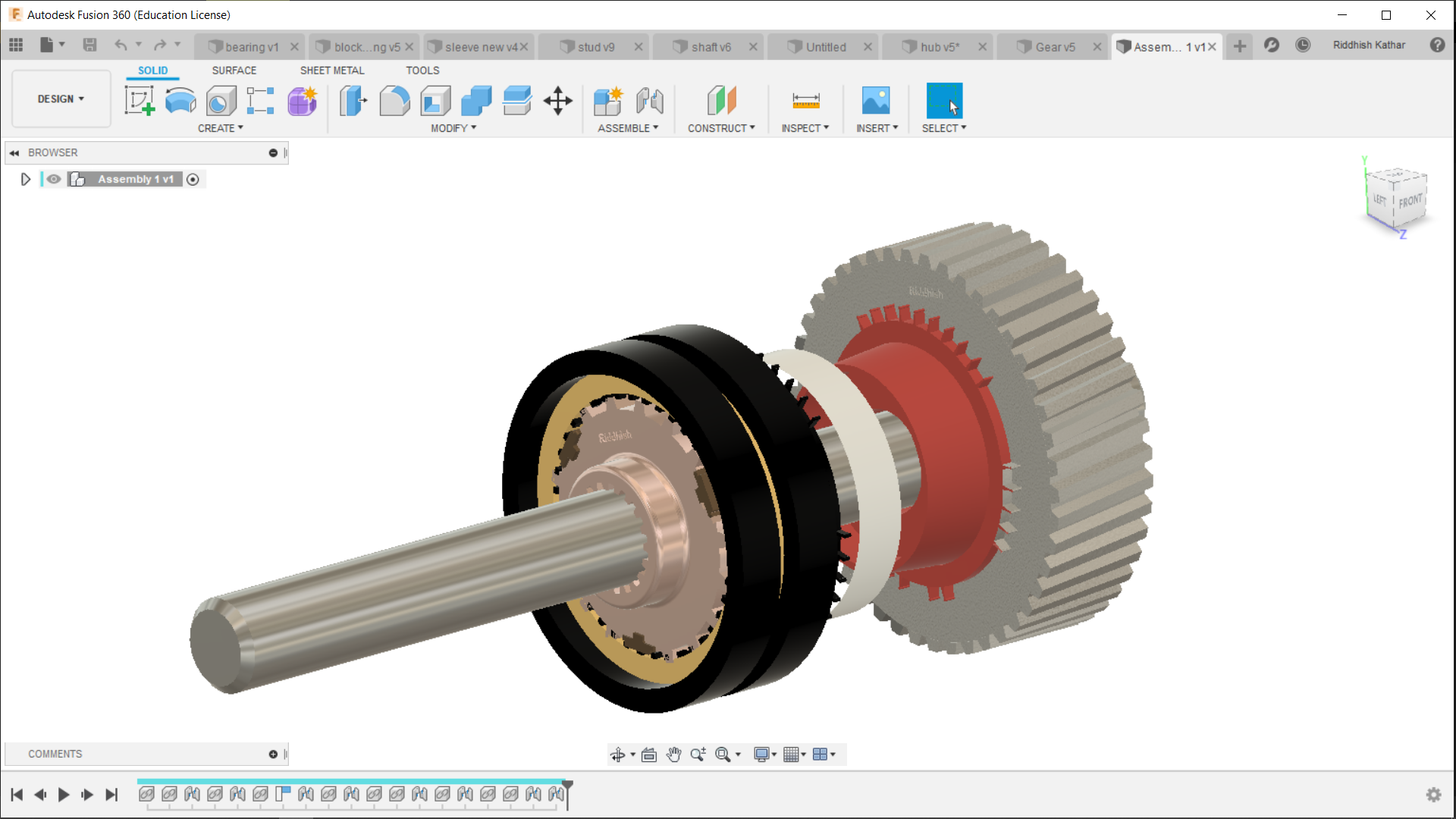Open the job status clock icon
Viewport: 1456px width, 819px height.
pyautogui.click(x=1303, y=45)
